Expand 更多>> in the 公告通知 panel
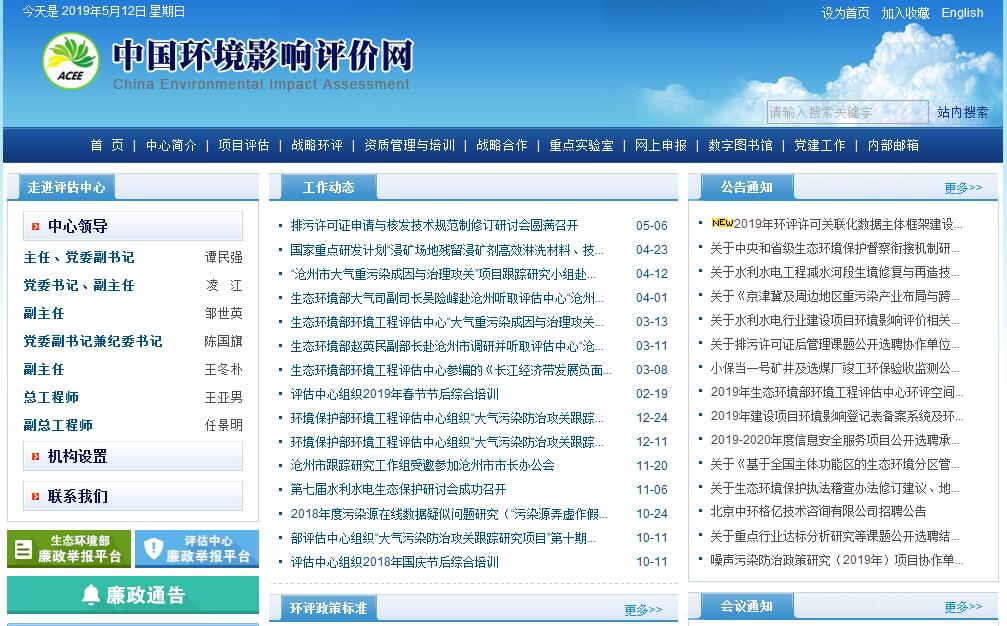 pos(963,187)
